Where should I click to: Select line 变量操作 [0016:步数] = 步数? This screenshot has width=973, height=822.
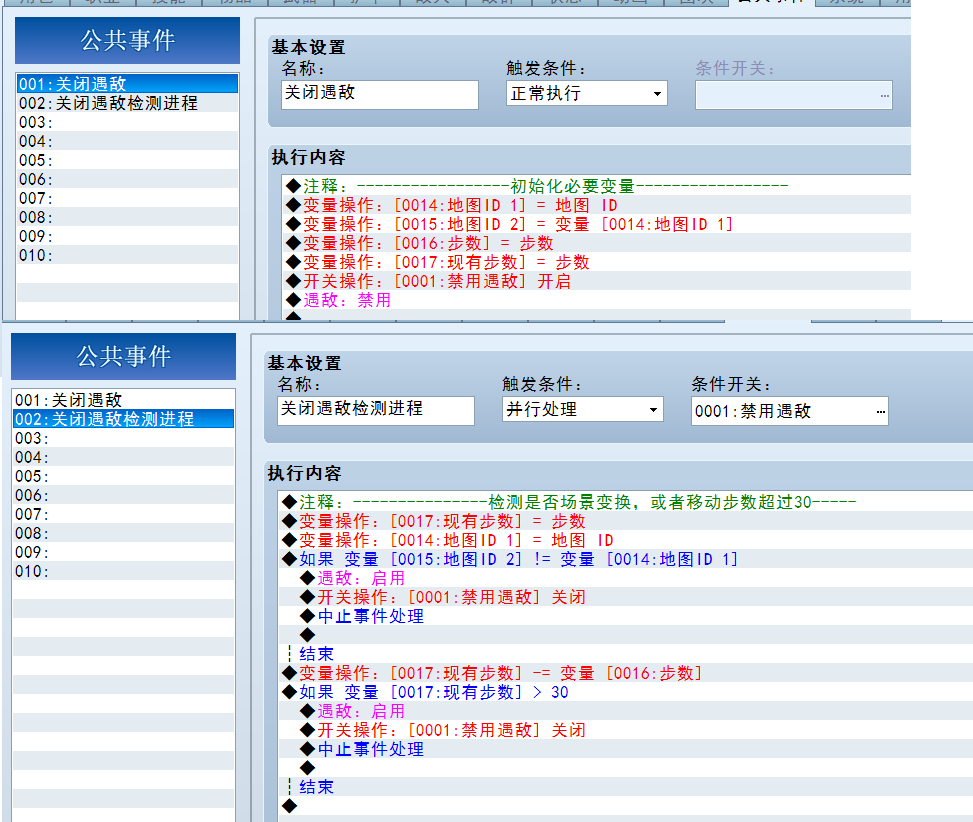597,243
